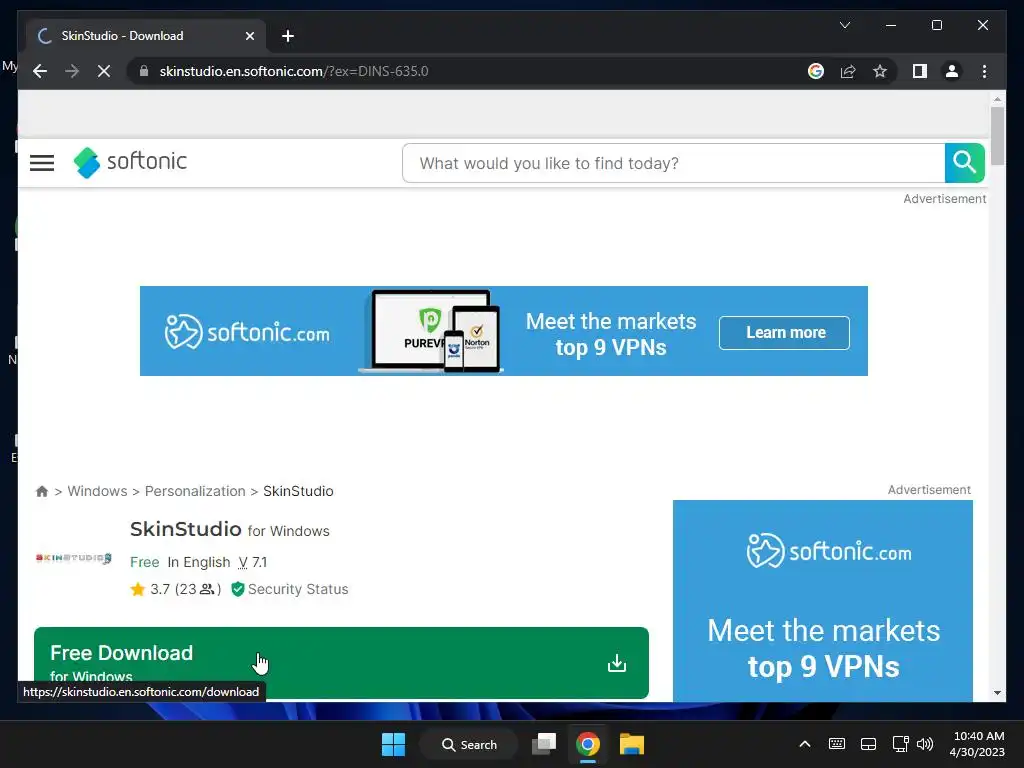1024x768 pixels.
Task: Toggle the Chrome side panel
Action: pyautogui.click(x=920, y=71)
